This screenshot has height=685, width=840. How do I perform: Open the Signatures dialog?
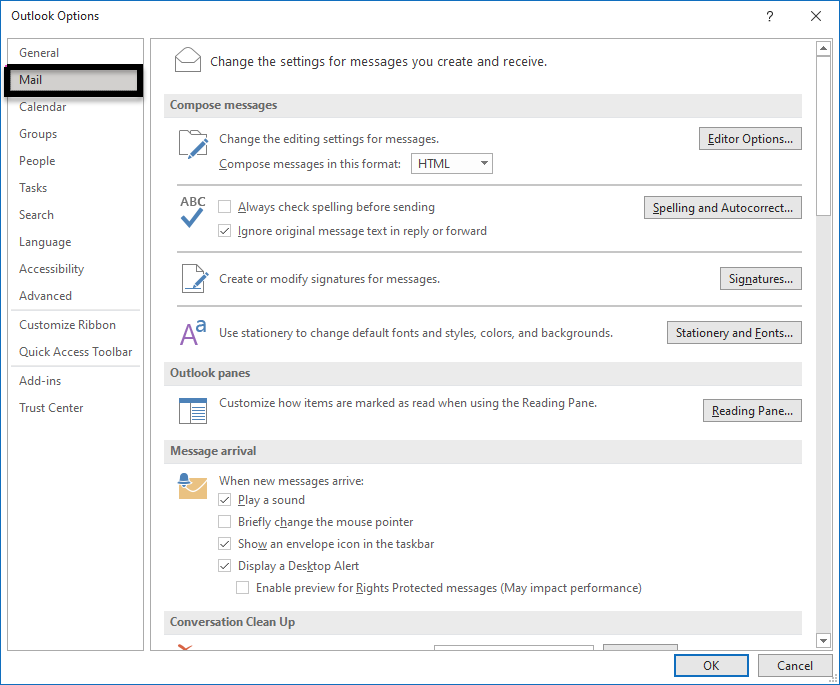coord(761,278)
